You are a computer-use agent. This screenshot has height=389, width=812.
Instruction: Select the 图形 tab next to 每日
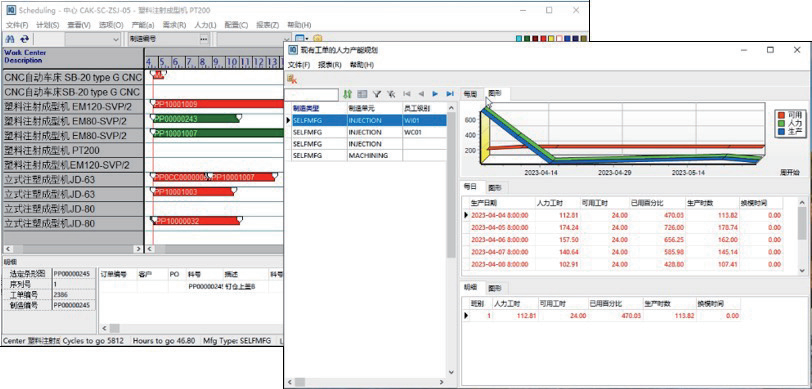point(496,187)
